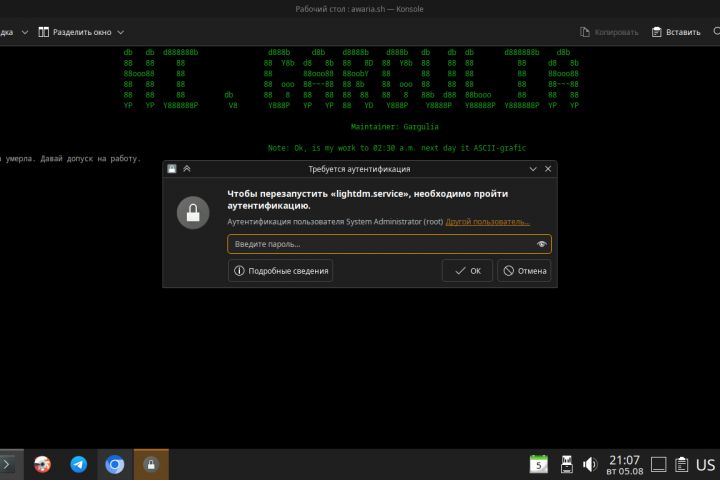Click the Отмена button

click(524, 271)
